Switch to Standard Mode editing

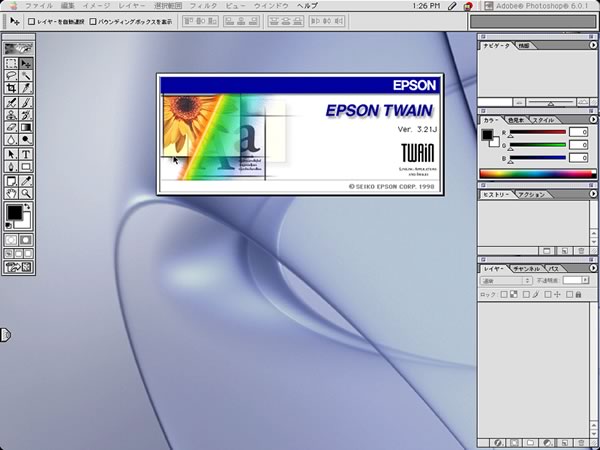pyautogui.click(x=11, y=240)
